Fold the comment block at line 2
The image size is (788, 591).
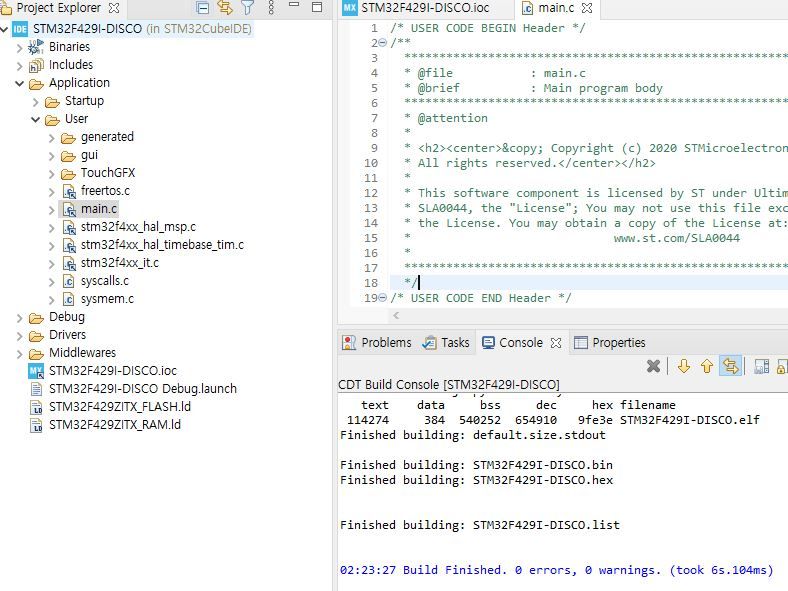tap(382, 43)
